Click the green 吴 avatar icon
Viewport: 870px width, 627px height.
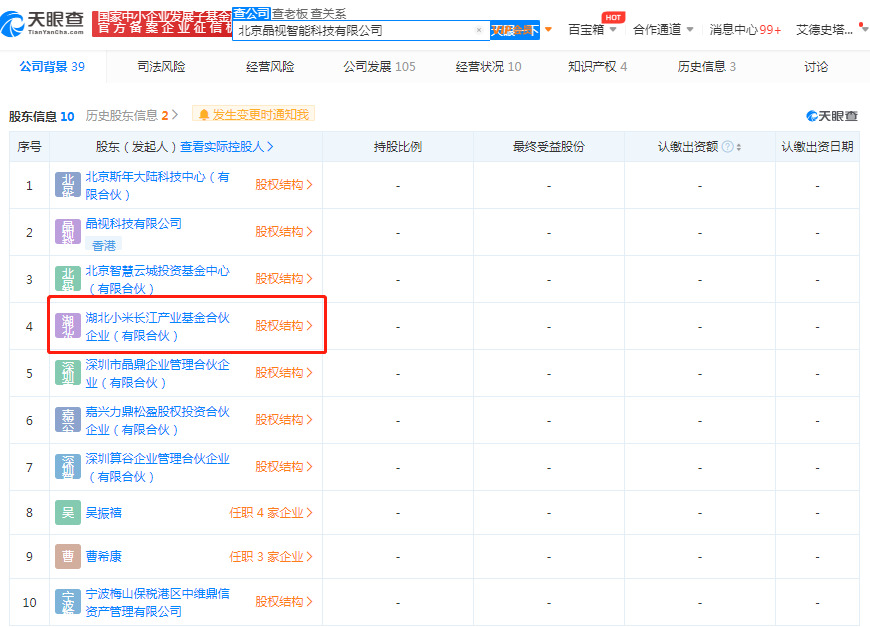(x=68, y=512)
